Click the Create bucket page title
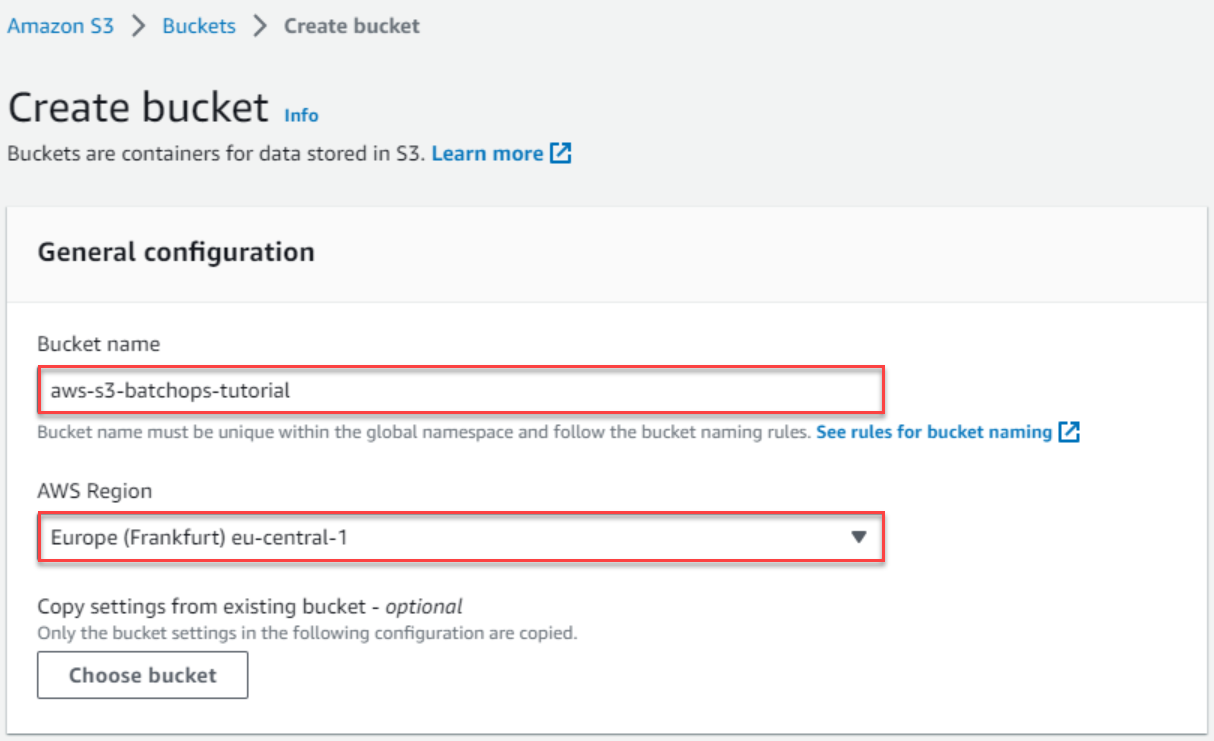Screen dimensions: 1214x741 coord(138,107)
